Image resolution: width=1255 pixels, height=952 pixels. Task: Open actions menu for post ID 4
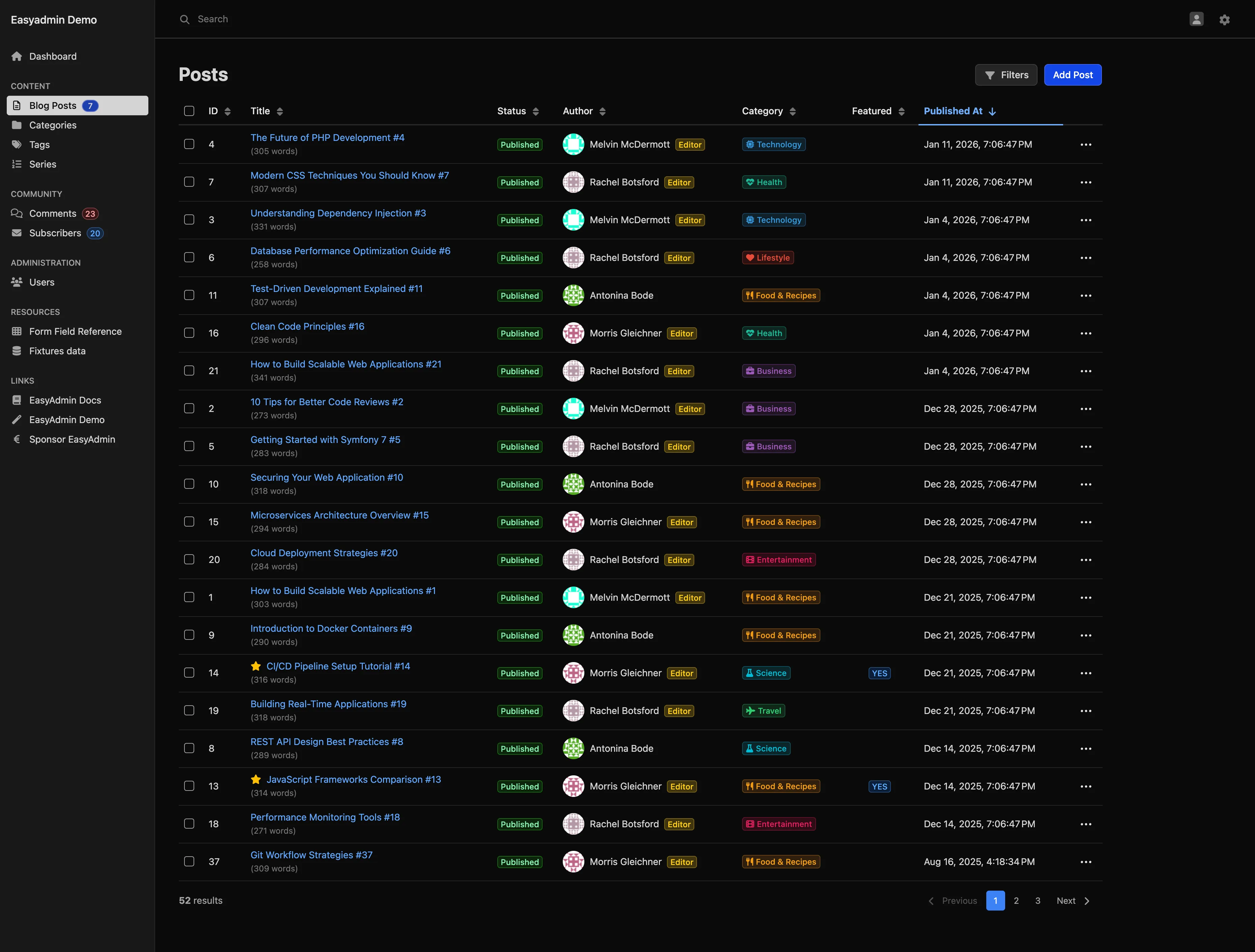[x=1085, y=145]
